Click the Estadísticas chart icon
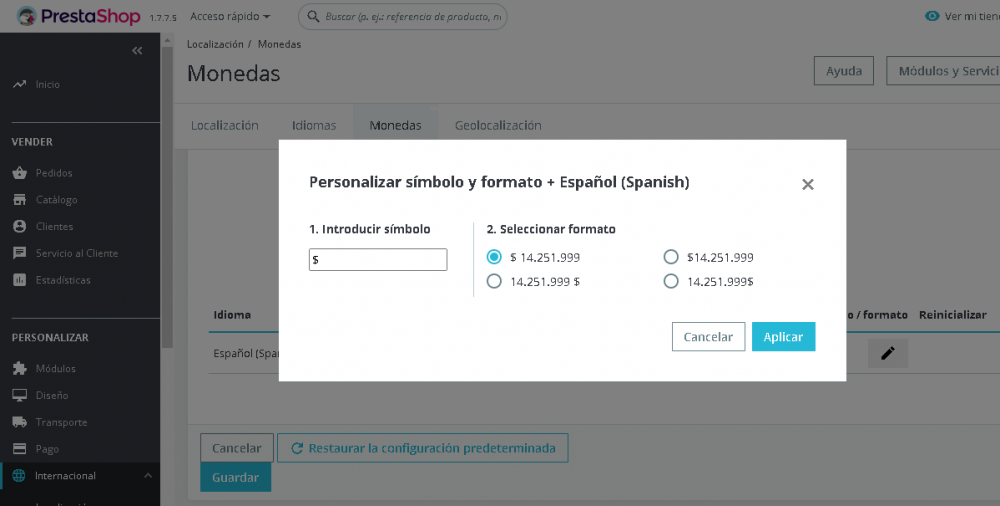This screenshot has width=1000, height=506. pyautogui.click(x=19, y=281)
